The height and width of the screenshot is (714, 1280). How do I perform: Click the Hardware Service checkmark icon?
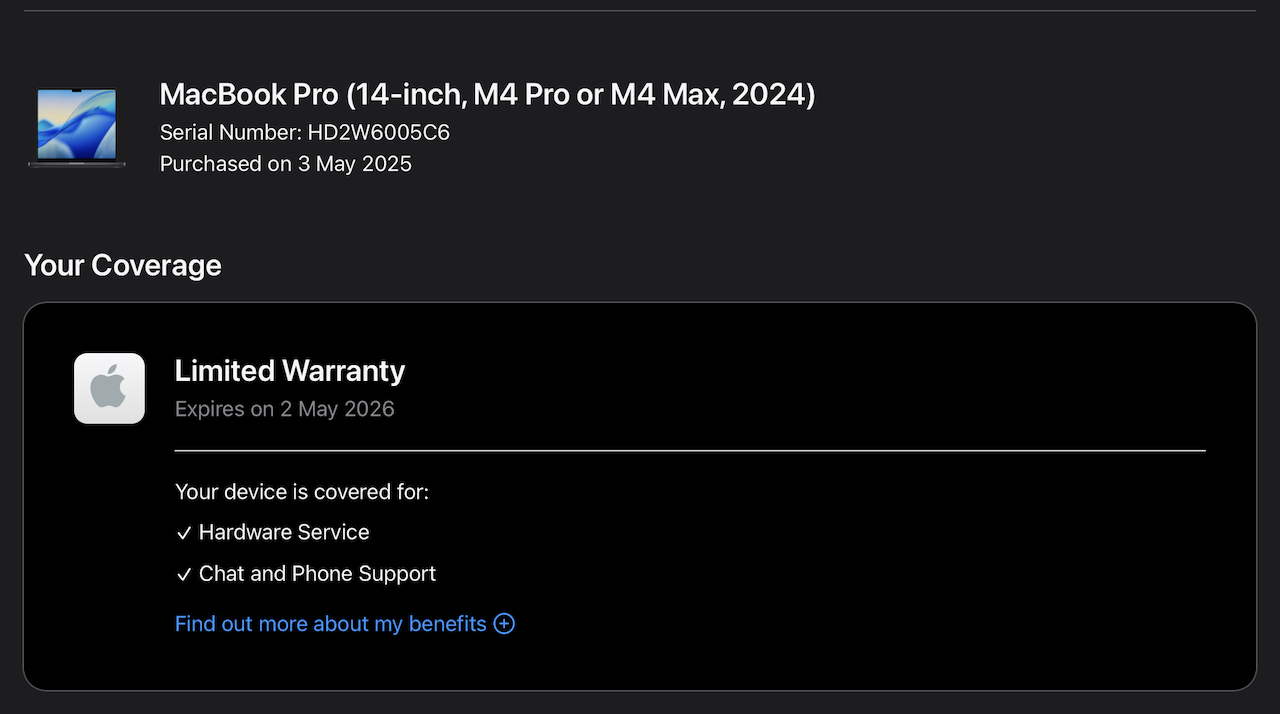(x=184, y=534)
